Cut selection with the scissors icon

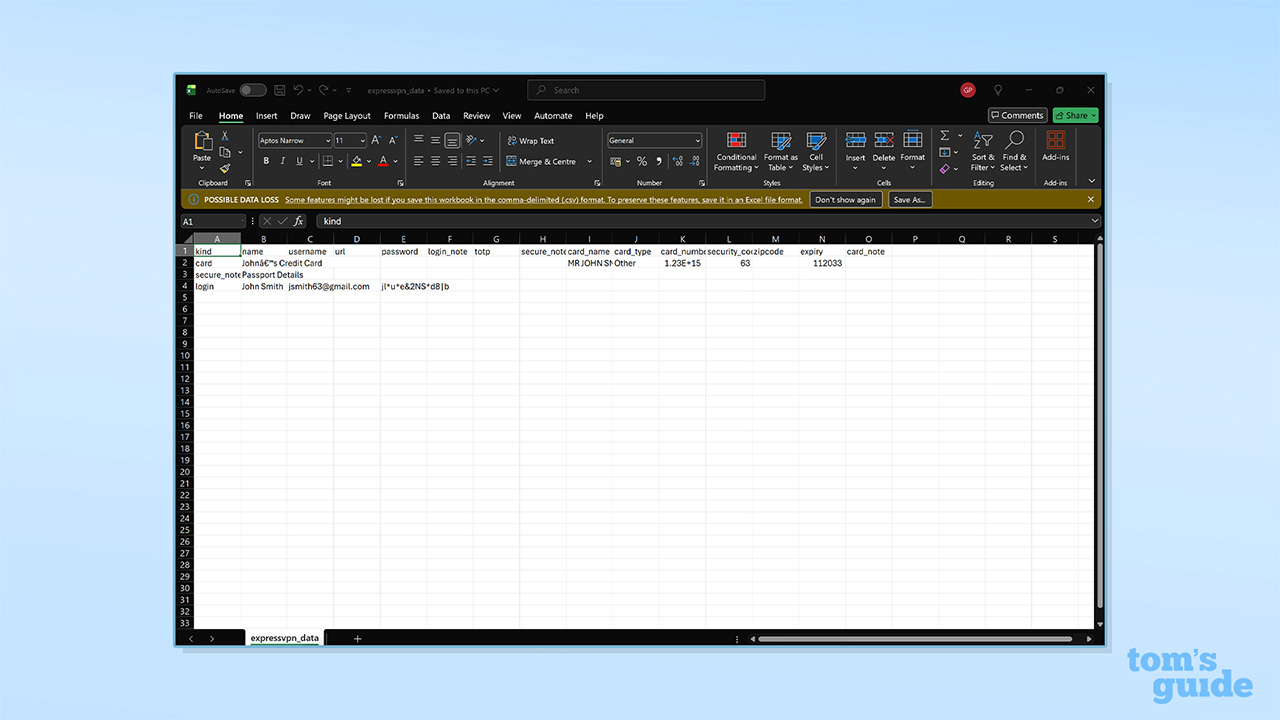[x=225, y=136]
